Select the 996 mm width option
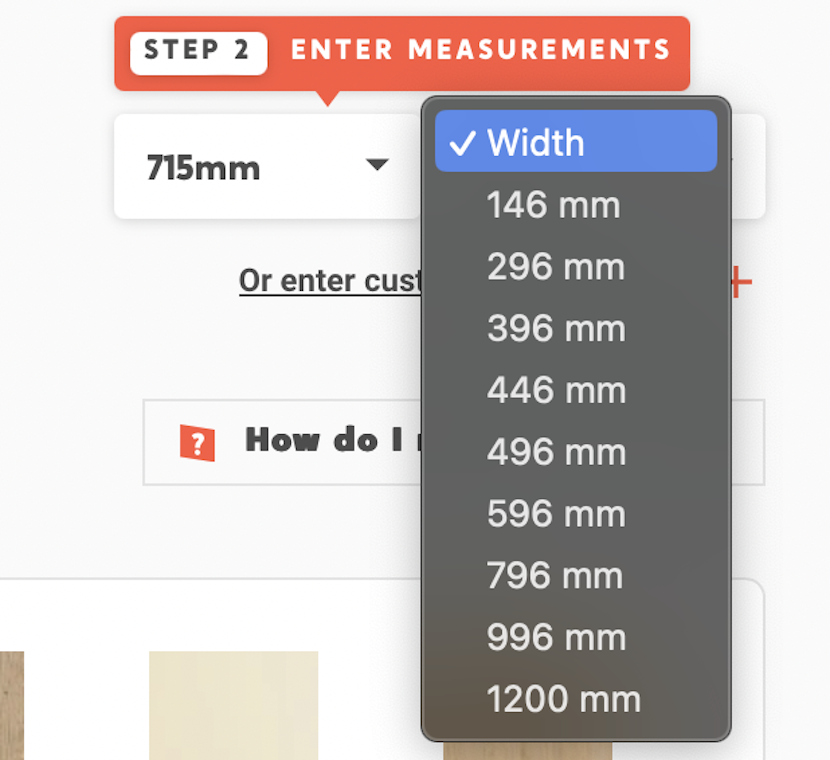The height and width of the screenshot is (760, 830). (556, 638)
